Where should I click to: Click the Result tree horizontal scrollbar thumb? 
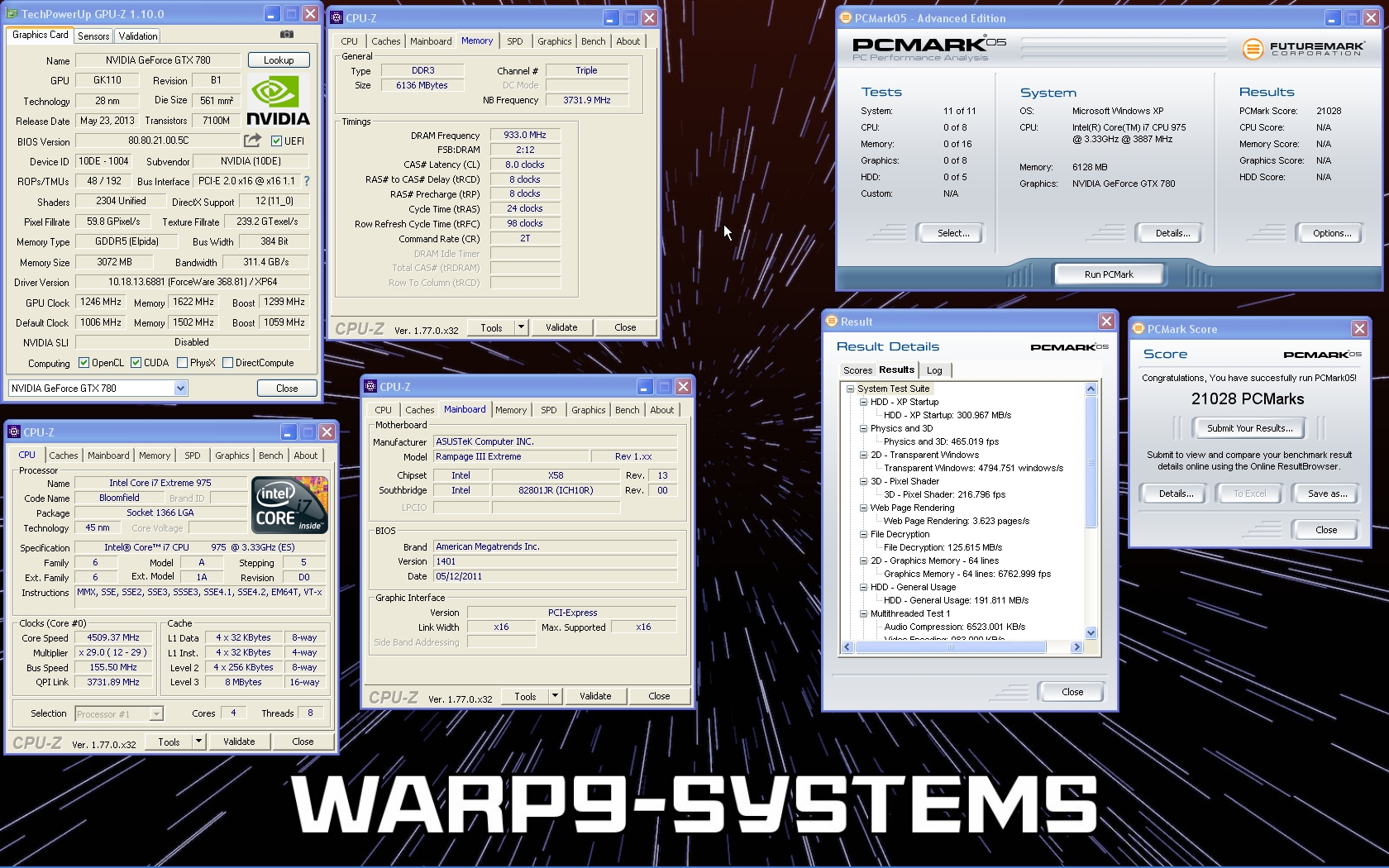coord(951,647)
